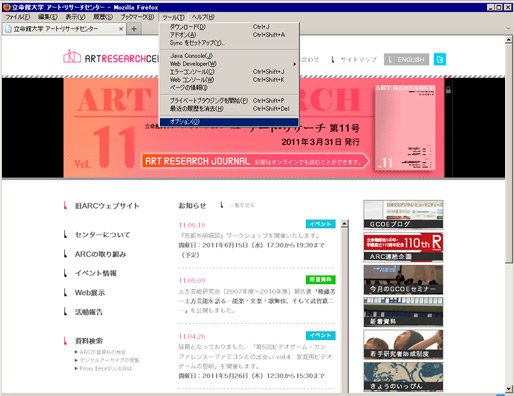Open 活動報告 sidebar link
514x396 pixels.
click(x=89, y=312)
